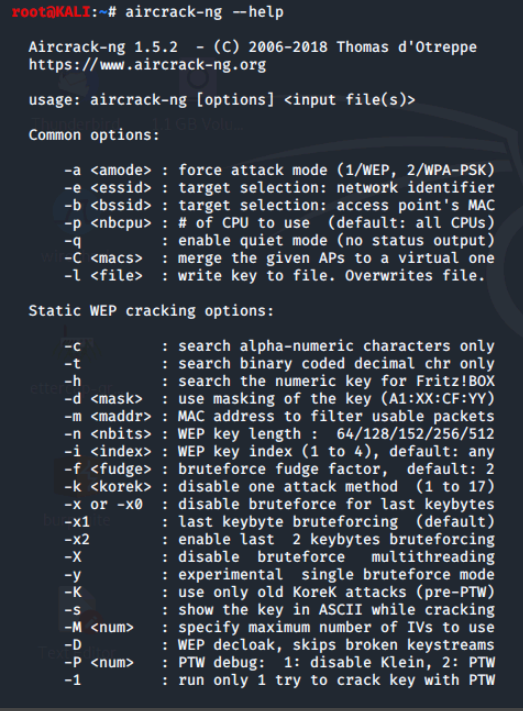Click the -l <file> write key line
The width and height of the screenshot is (523, 711).
(x=275, y=276)
